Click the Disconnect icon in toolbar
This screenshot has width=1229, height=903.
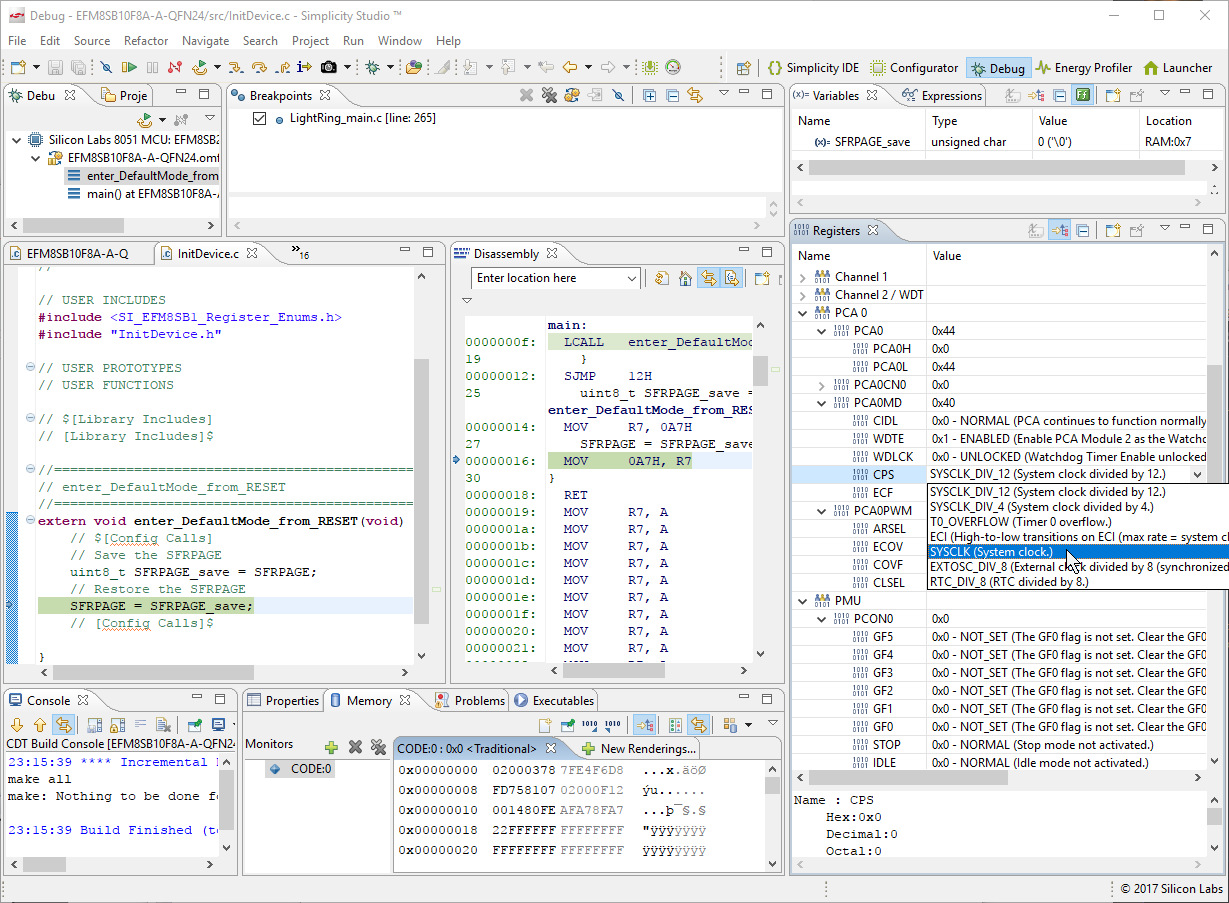(x=176, y=68)
